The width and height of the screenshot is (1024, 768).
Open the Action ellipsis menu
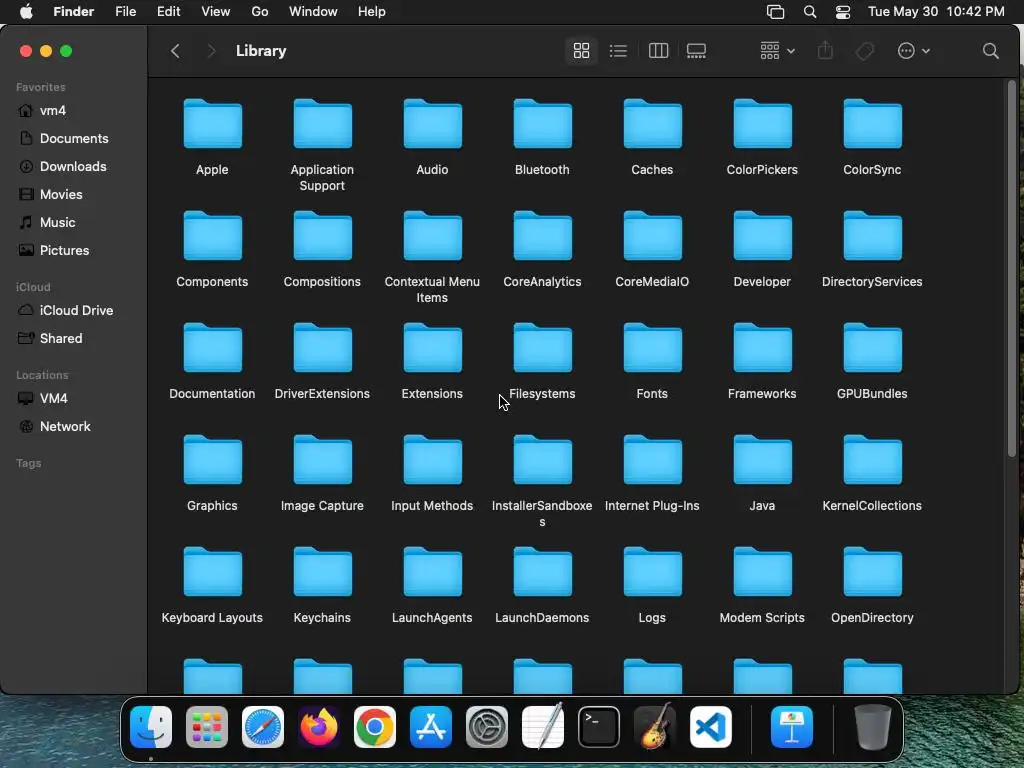[x=913, y=51]
